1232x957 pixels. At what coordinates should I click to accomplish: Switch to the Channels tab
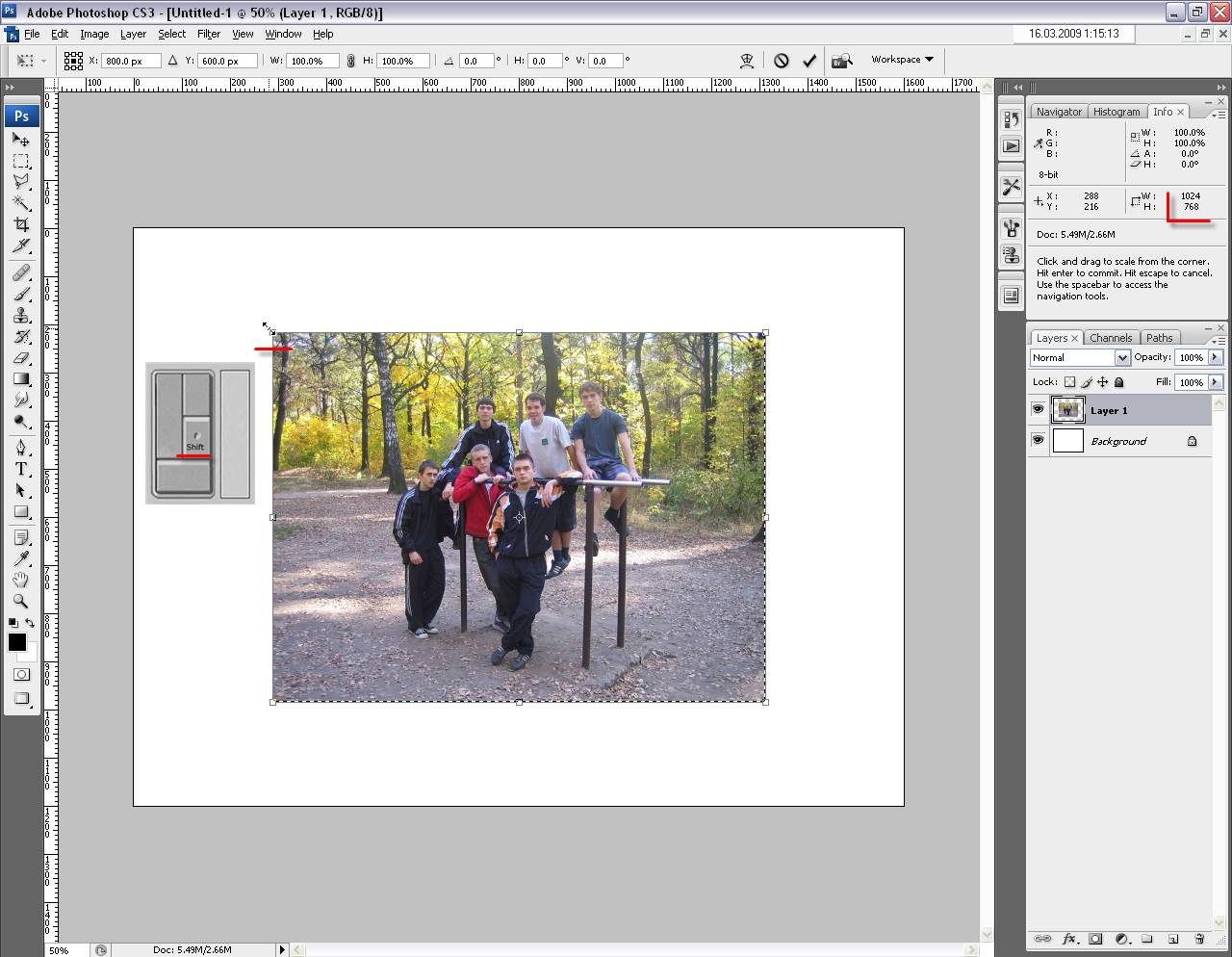(x=1110, y=338)
